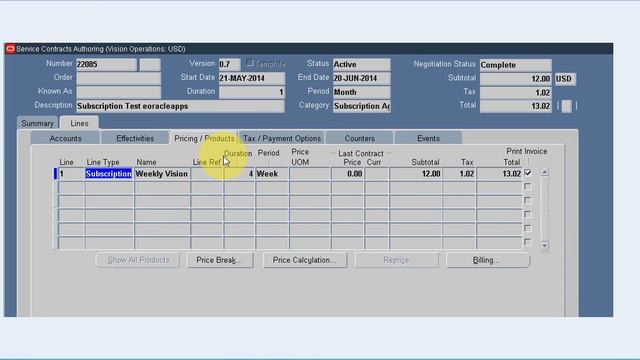Click the Price UOM cell of line 1
Image resolution: width=640 pixels, height=360 pixels.
click(310, 174)
